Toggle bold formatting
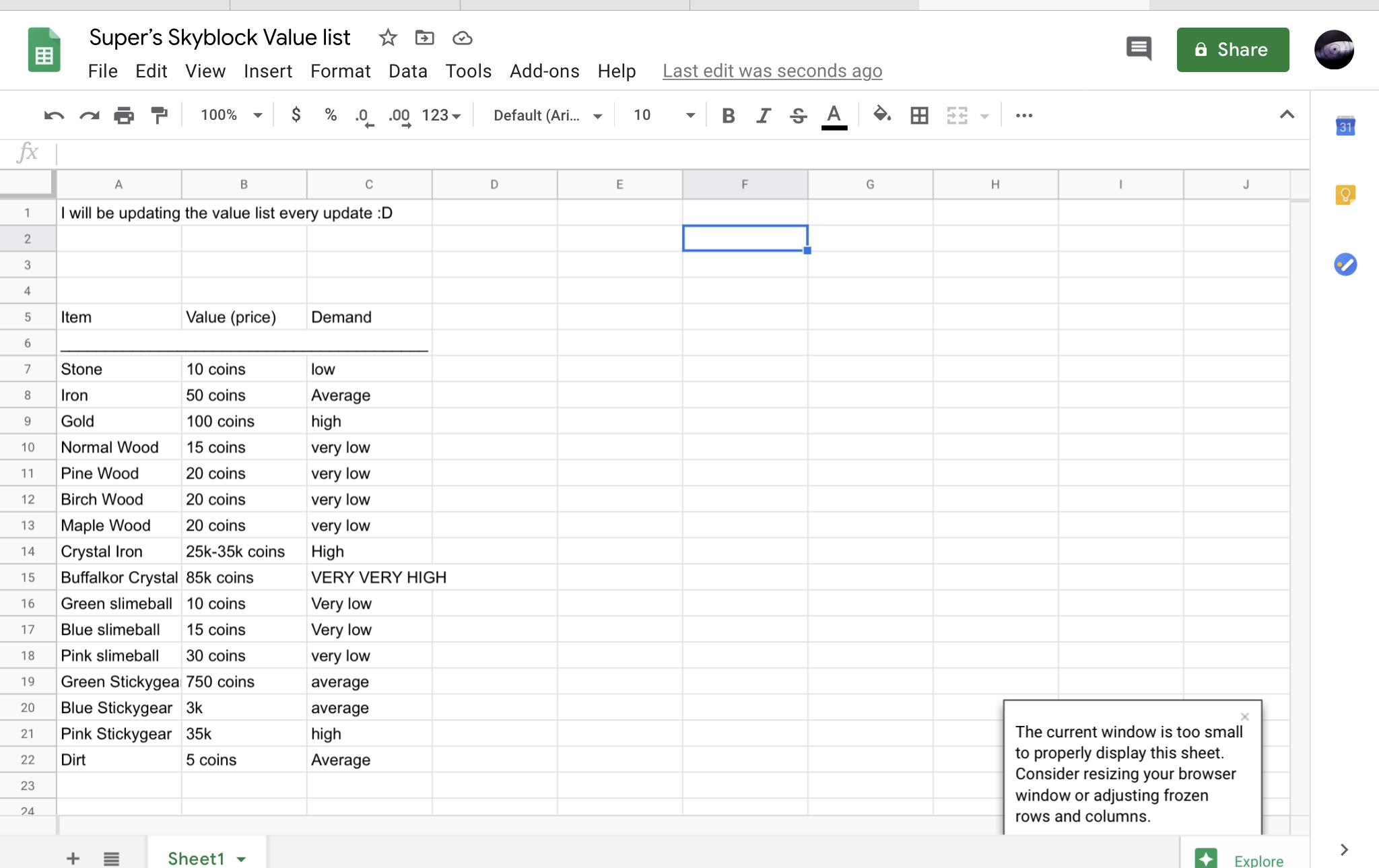 point(728,116)
